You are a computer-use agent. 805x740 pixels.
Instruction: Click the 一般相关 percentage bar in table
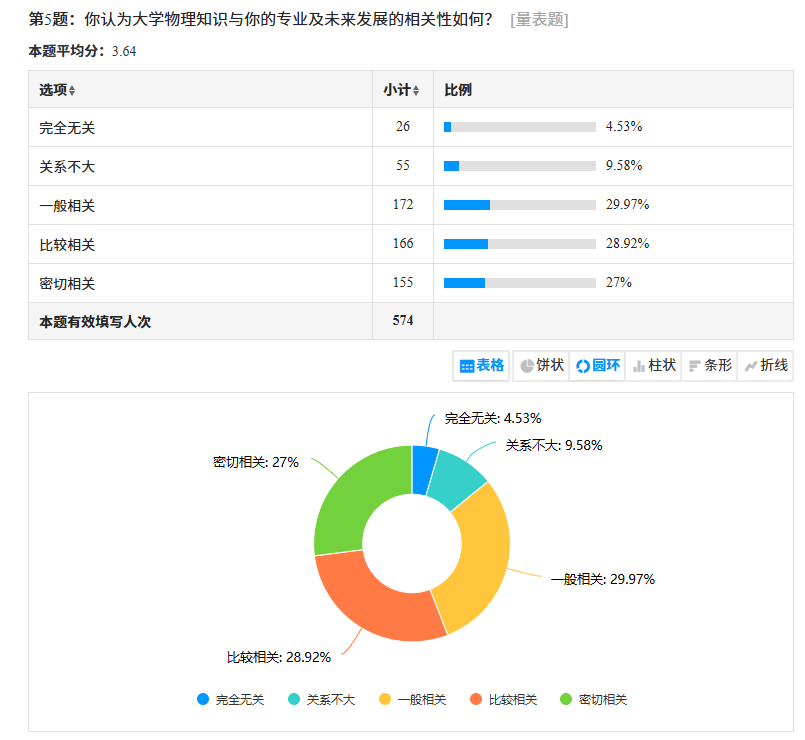pyautogui.click(x=519, y=205)
